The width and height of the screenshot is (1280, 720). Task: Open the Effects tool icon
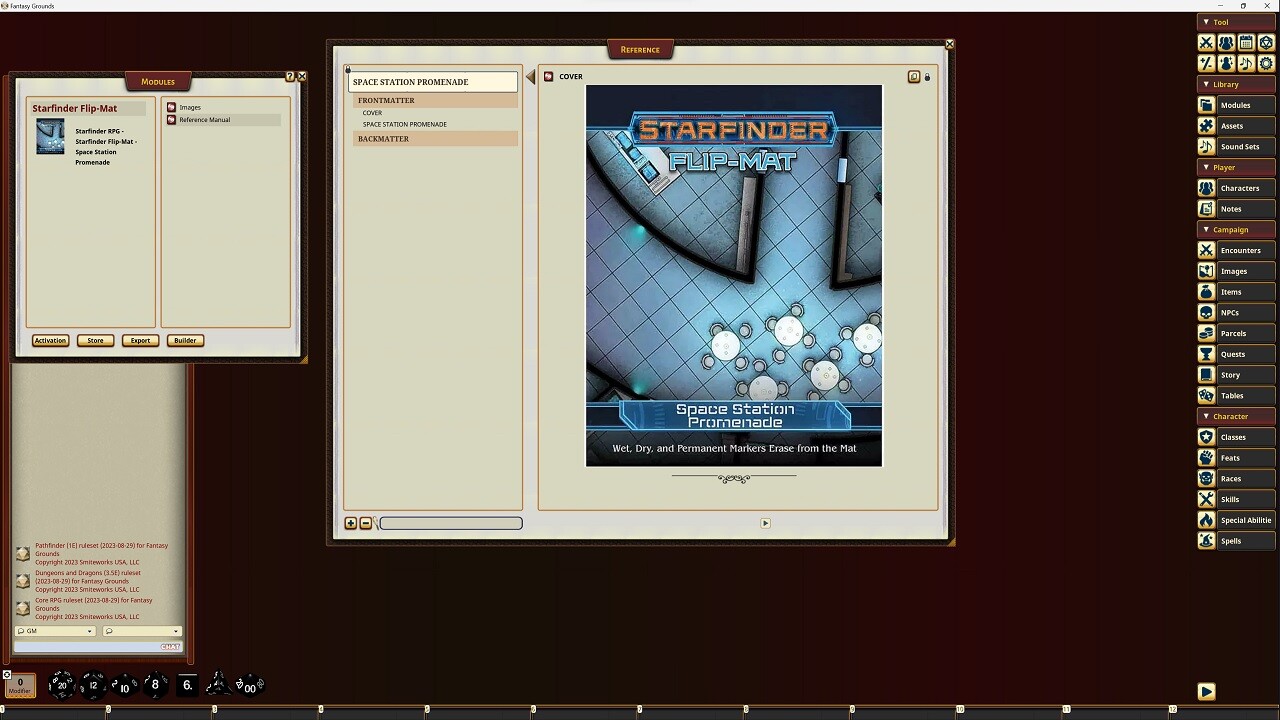click(x=1226, y=63)
